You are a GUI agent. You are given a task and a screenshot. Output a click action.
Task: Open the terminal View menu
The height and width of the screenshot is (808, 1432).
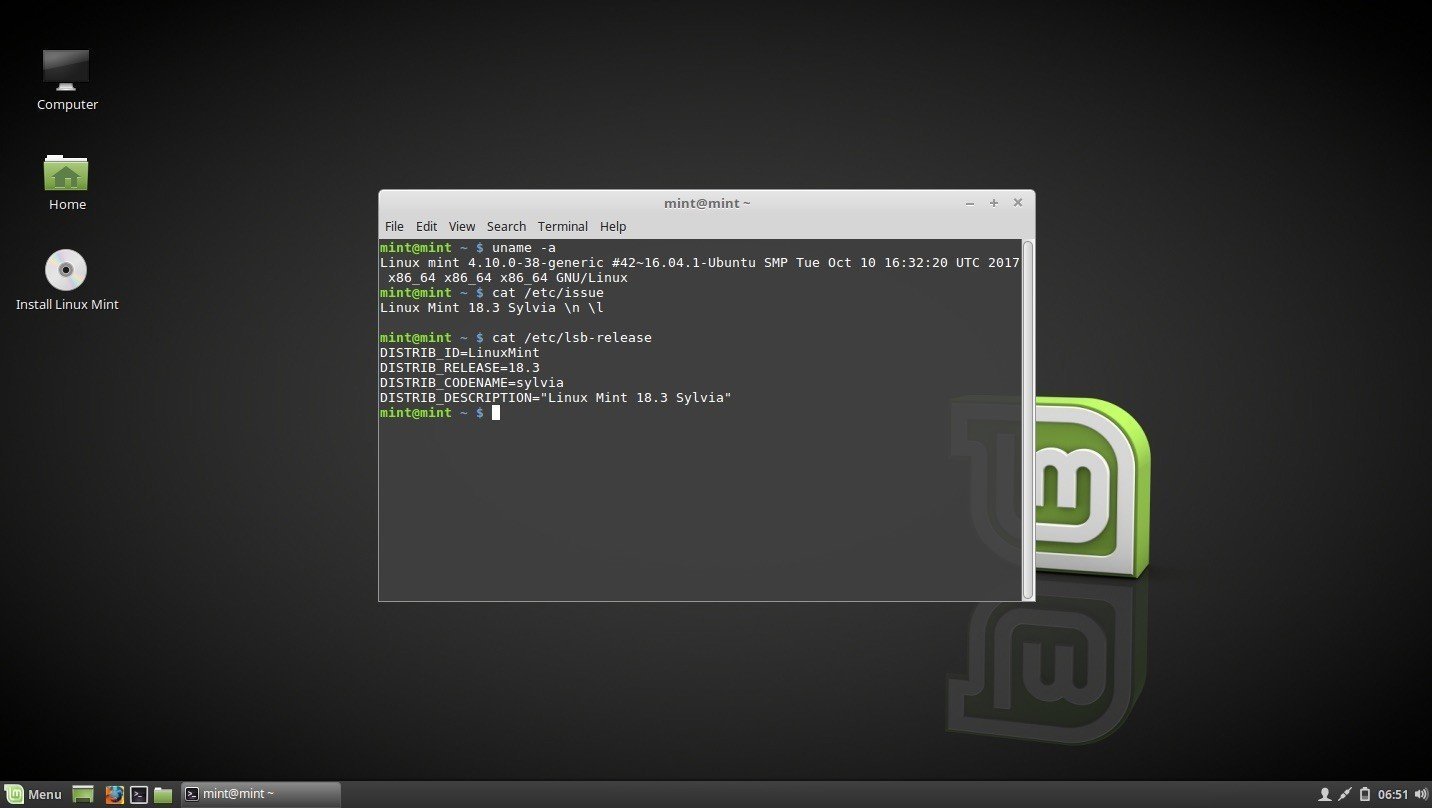[x=462, y=226]
